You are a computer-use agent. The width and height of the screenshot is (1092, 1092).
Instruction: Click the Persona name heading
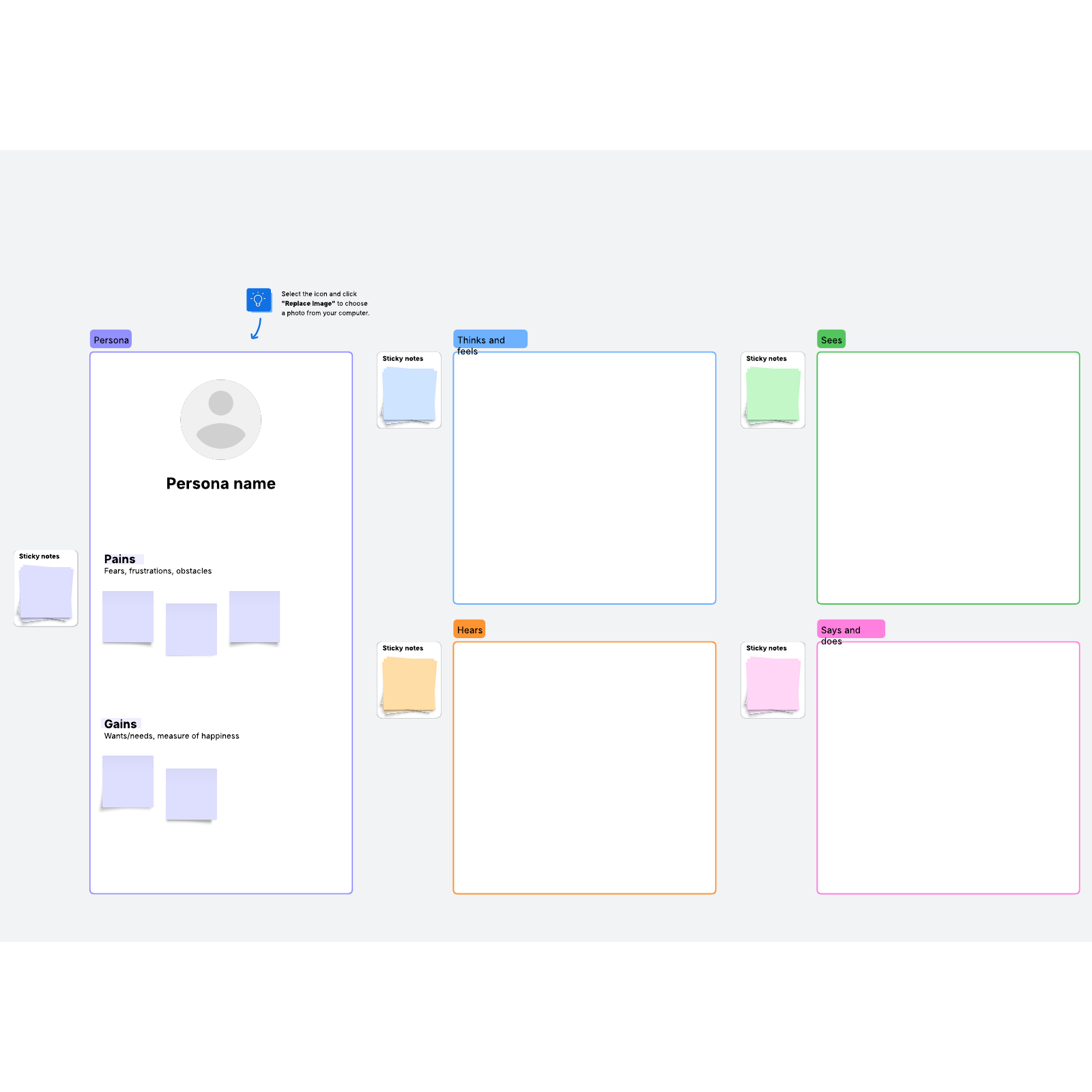tap(220, 483)
